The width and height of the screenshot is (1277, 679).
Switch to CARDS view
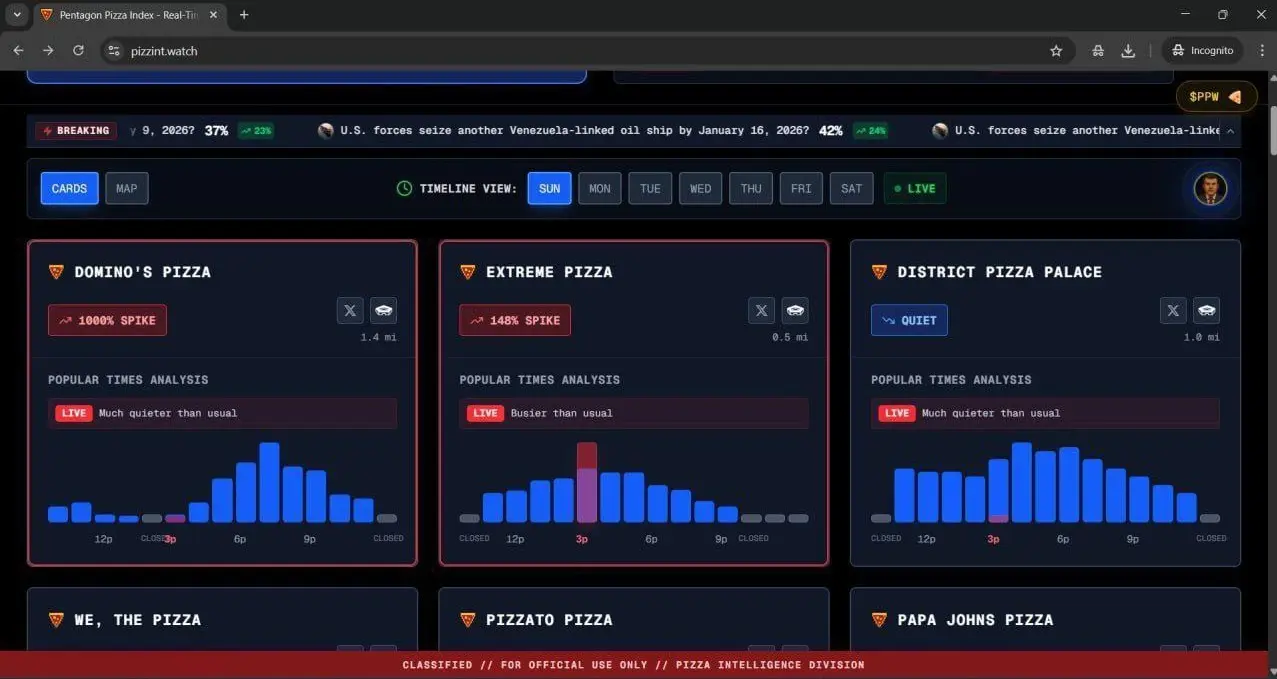pyautogui.click(x=69, y=188)
